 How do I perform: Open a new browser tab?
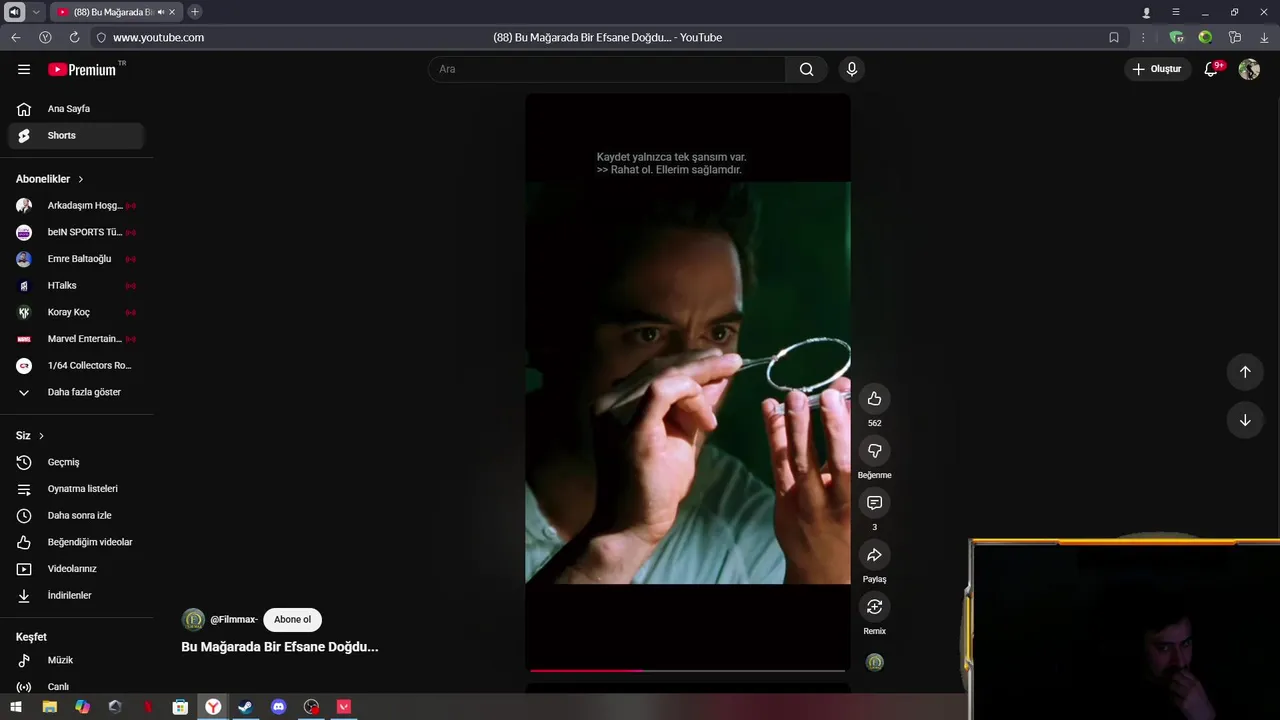(195, 12)
